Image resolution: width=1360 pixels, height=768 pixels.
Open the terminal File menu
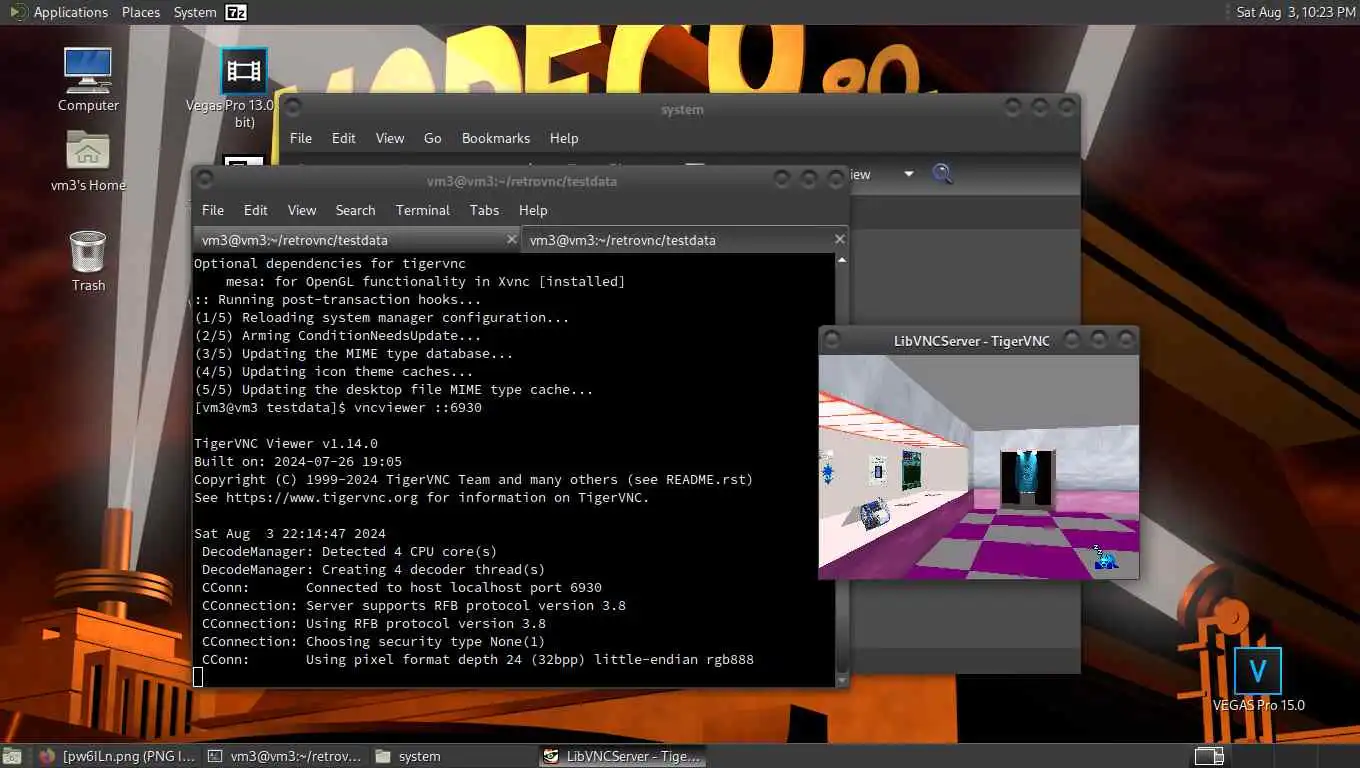(213, 210)
